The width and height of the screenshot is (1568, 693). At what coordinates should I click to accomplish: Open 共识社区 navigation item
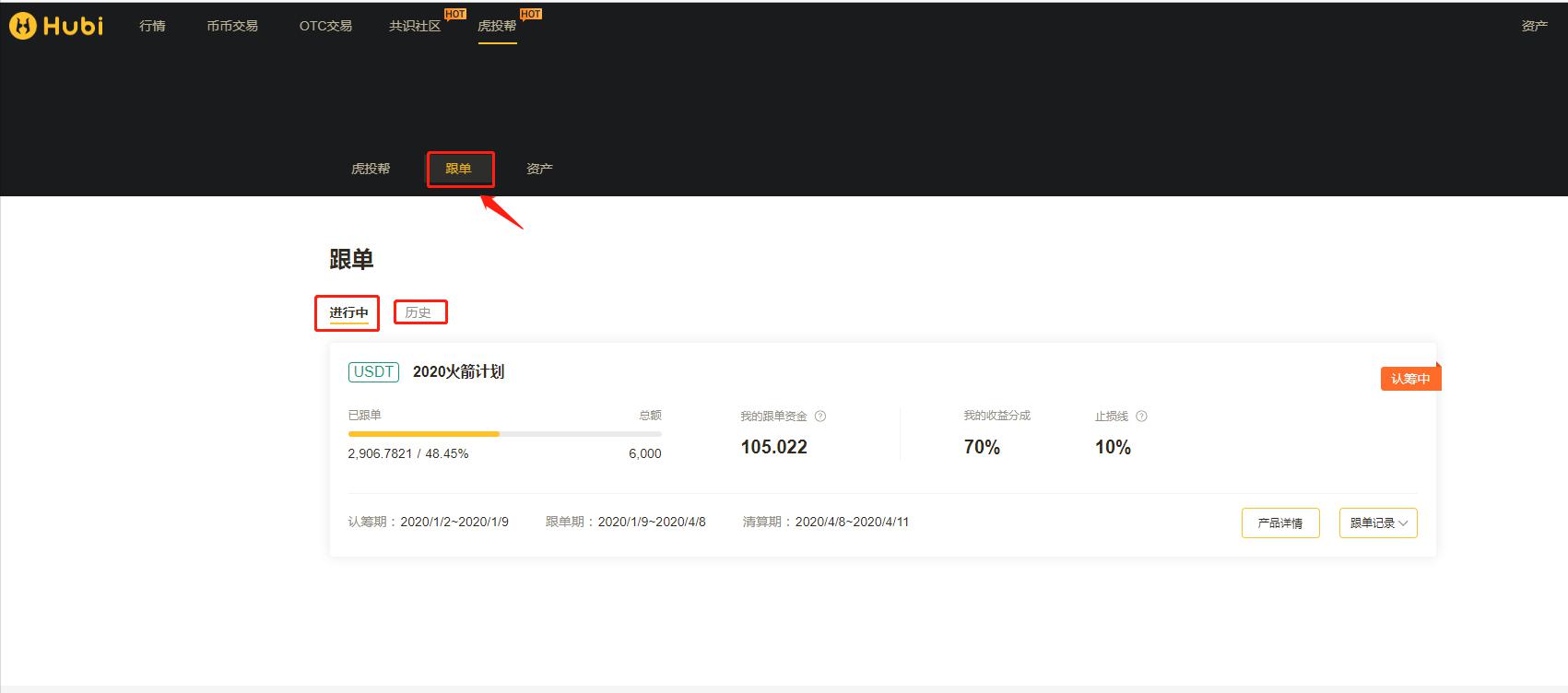click(415, 26)
